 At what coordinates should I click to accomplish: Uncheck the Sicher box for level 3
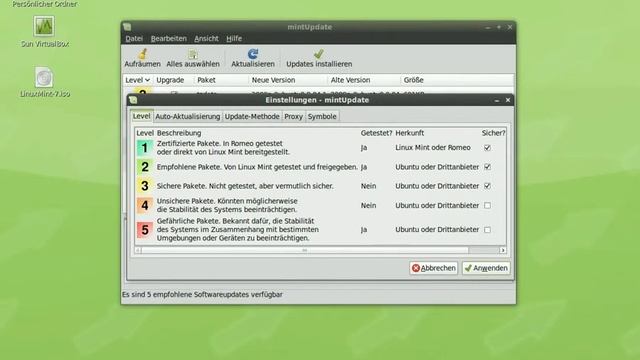(487, 186)
